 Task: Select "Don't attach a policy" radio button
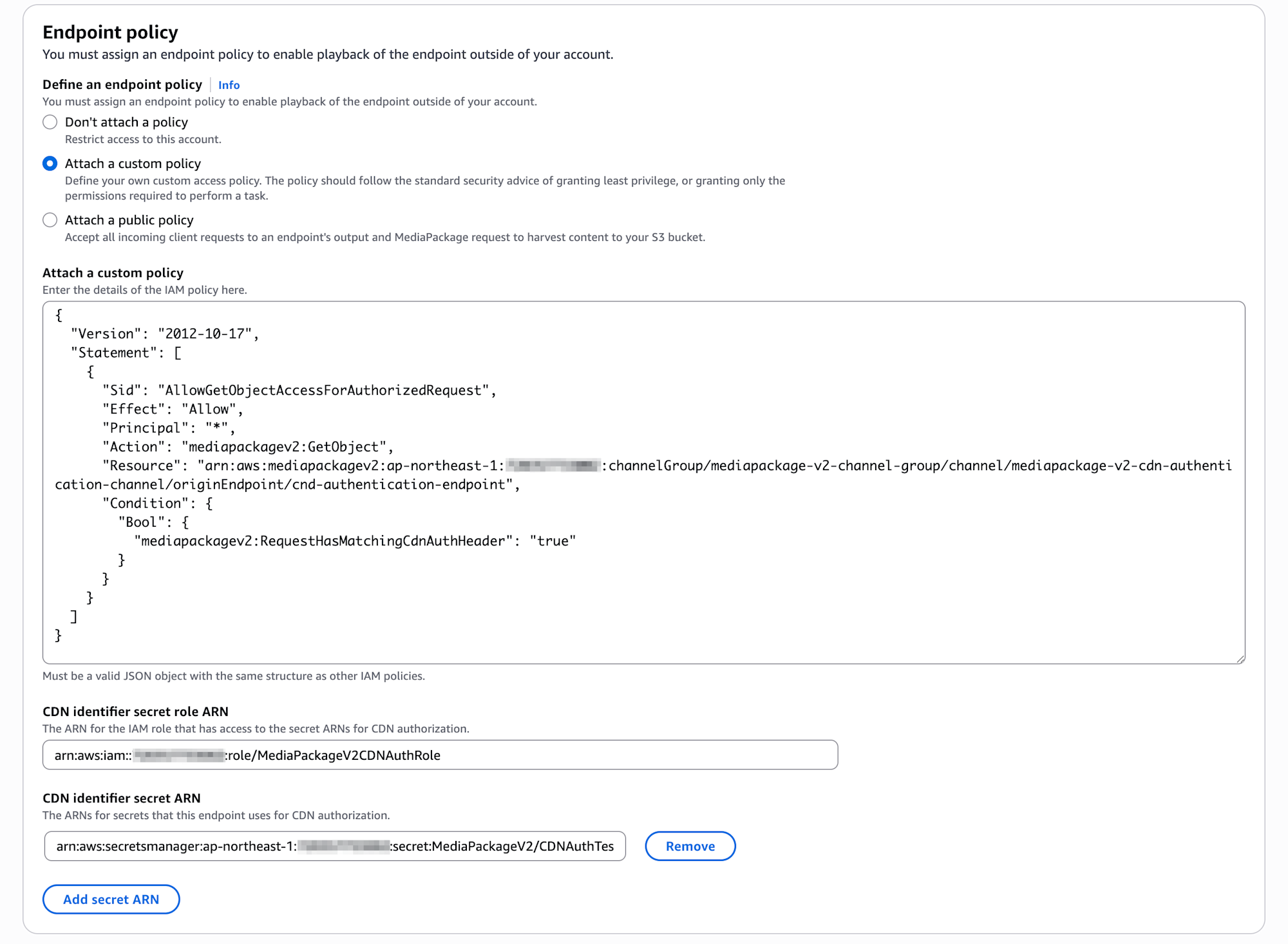point(50,122)
